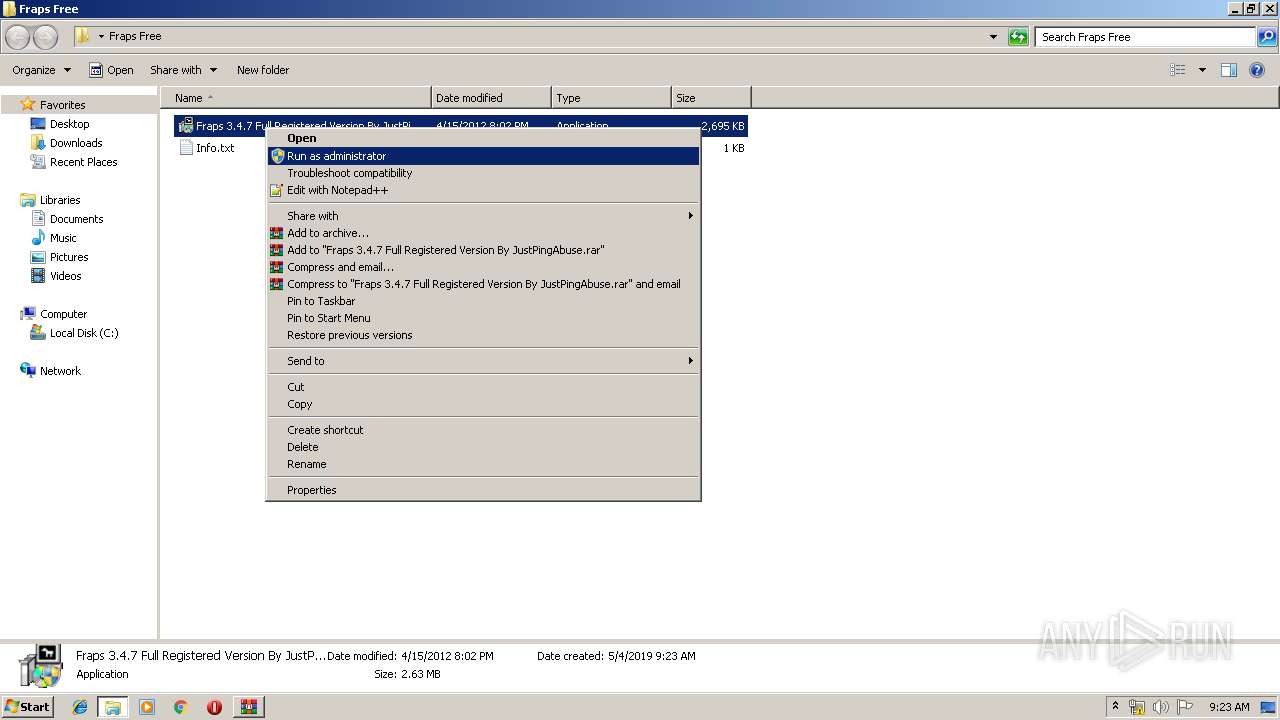
Task: Sort by Size column header
Action: click(711, 98)
